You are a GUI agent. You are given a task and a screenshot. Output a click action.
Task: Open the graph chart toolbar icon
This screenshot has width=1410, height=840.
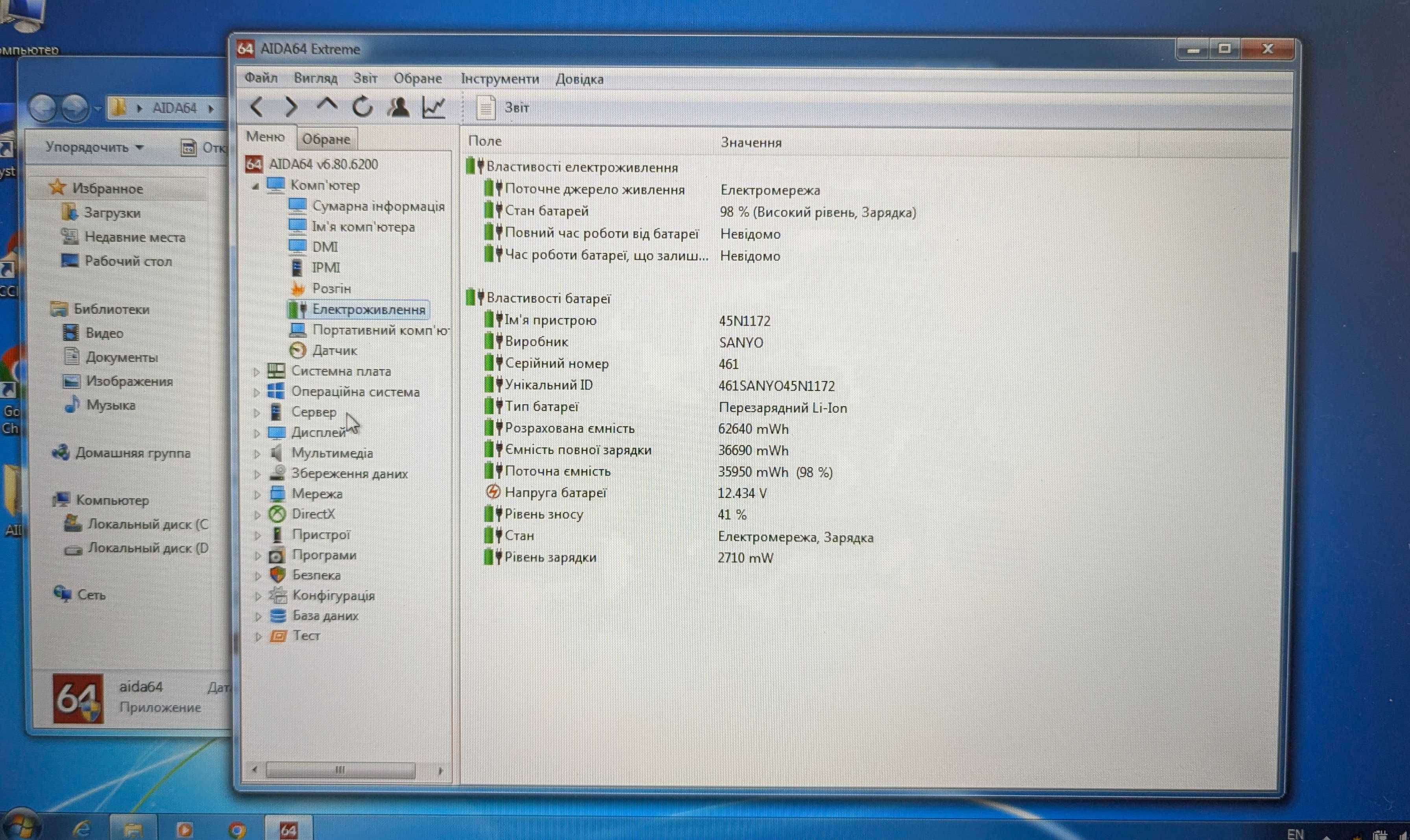434,107
